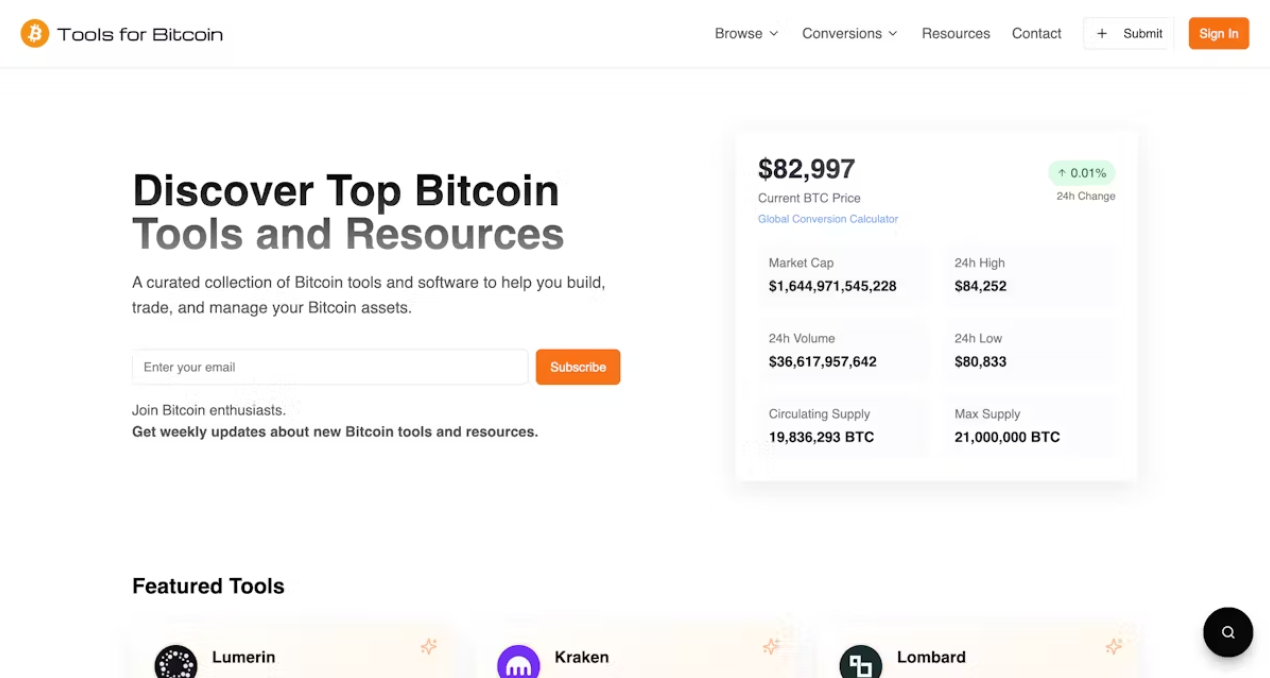Open the Kraken featured tool title
The width and height of the screenshot is (1270, 678).
pos(582,657)
